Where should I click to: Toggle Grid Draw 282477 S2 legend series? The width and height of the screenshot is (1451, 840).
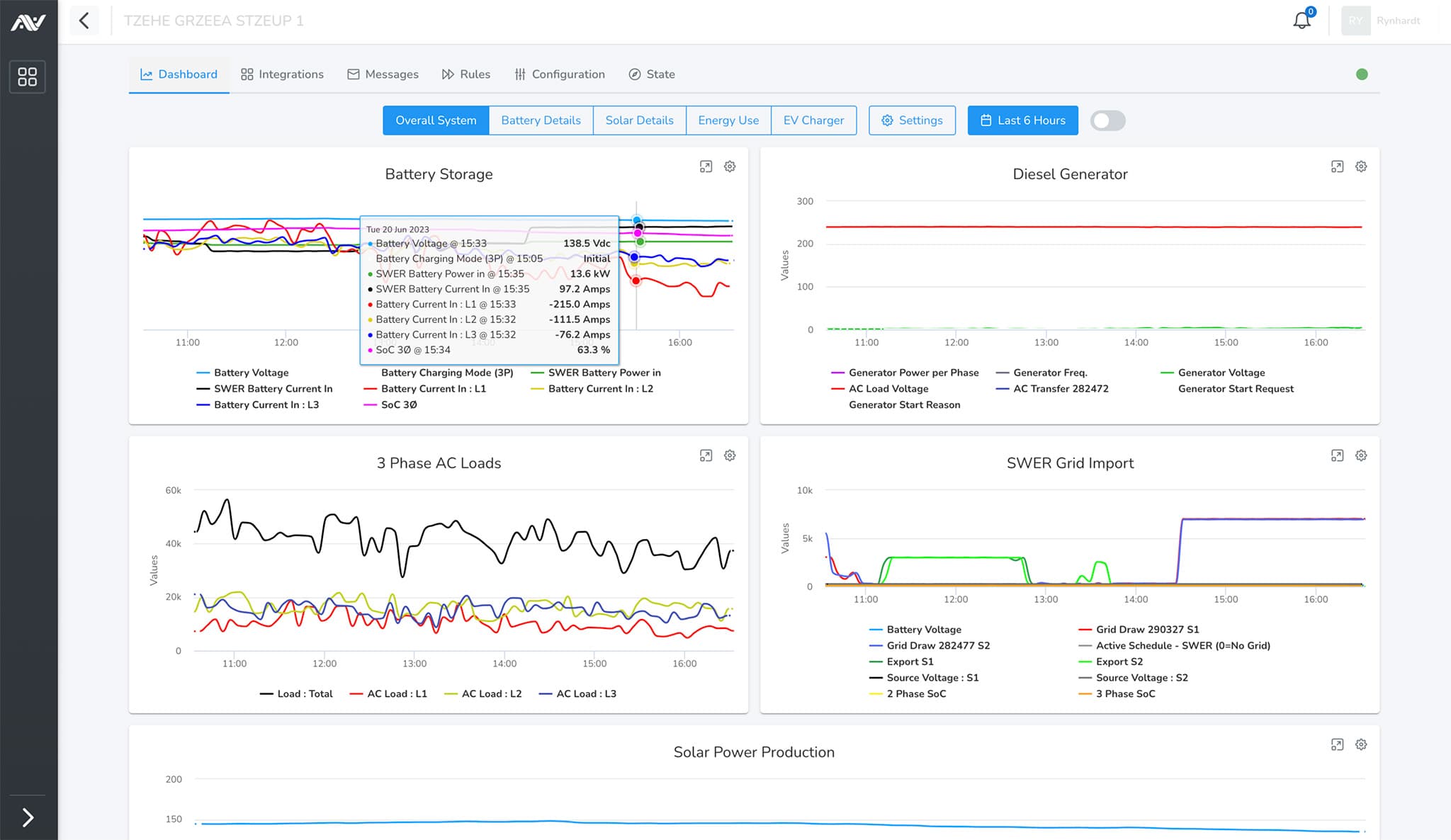pos(930,646)
